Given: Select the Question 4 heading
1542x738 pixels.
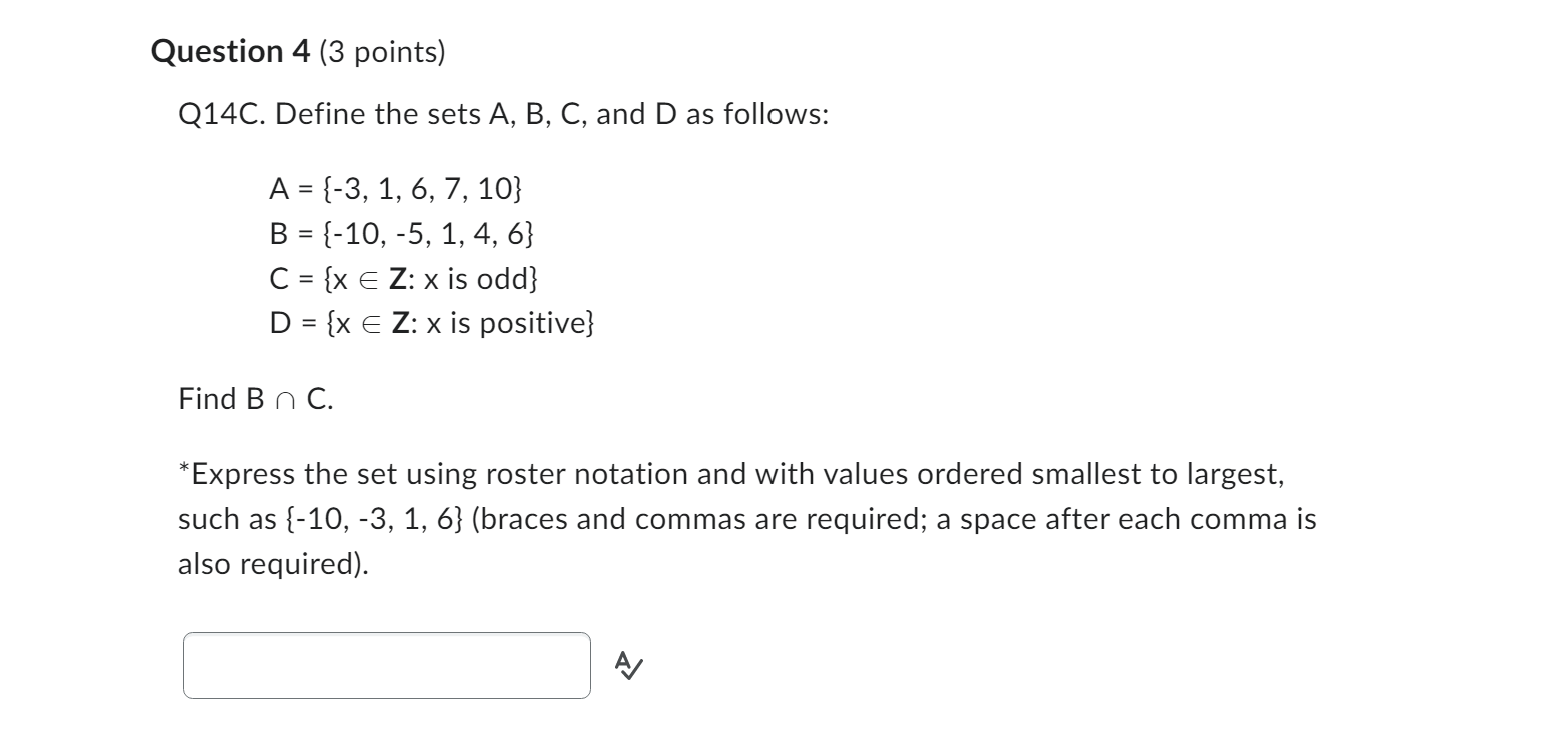Looking at the screenshot, I should click(232, 53).
